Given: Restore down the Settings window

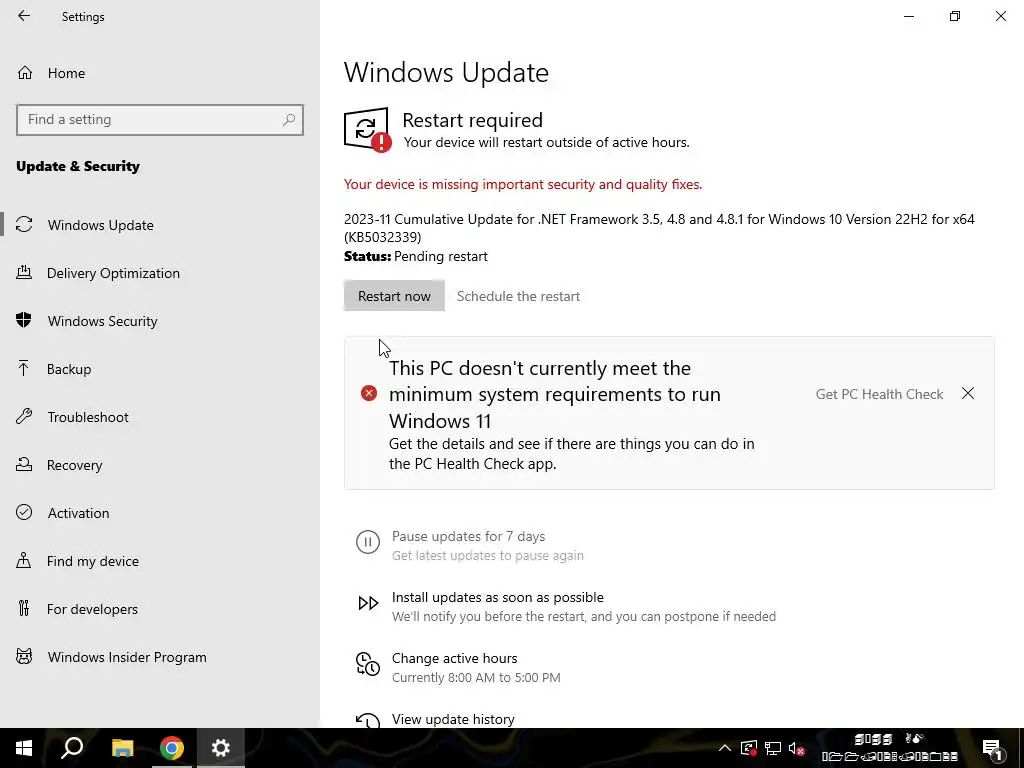Looking at the screenshot, I should click(955, 16).
